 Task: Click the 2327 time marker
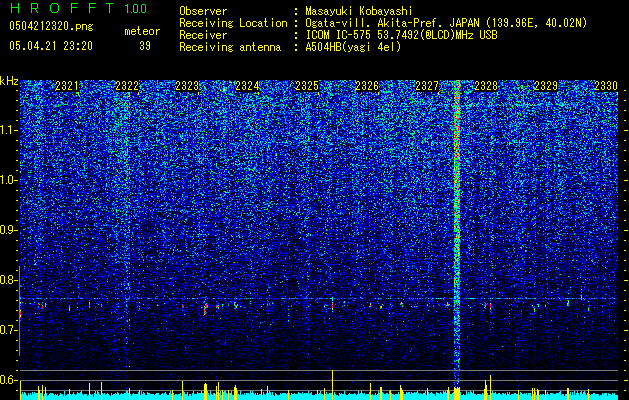tap(427, 86)
